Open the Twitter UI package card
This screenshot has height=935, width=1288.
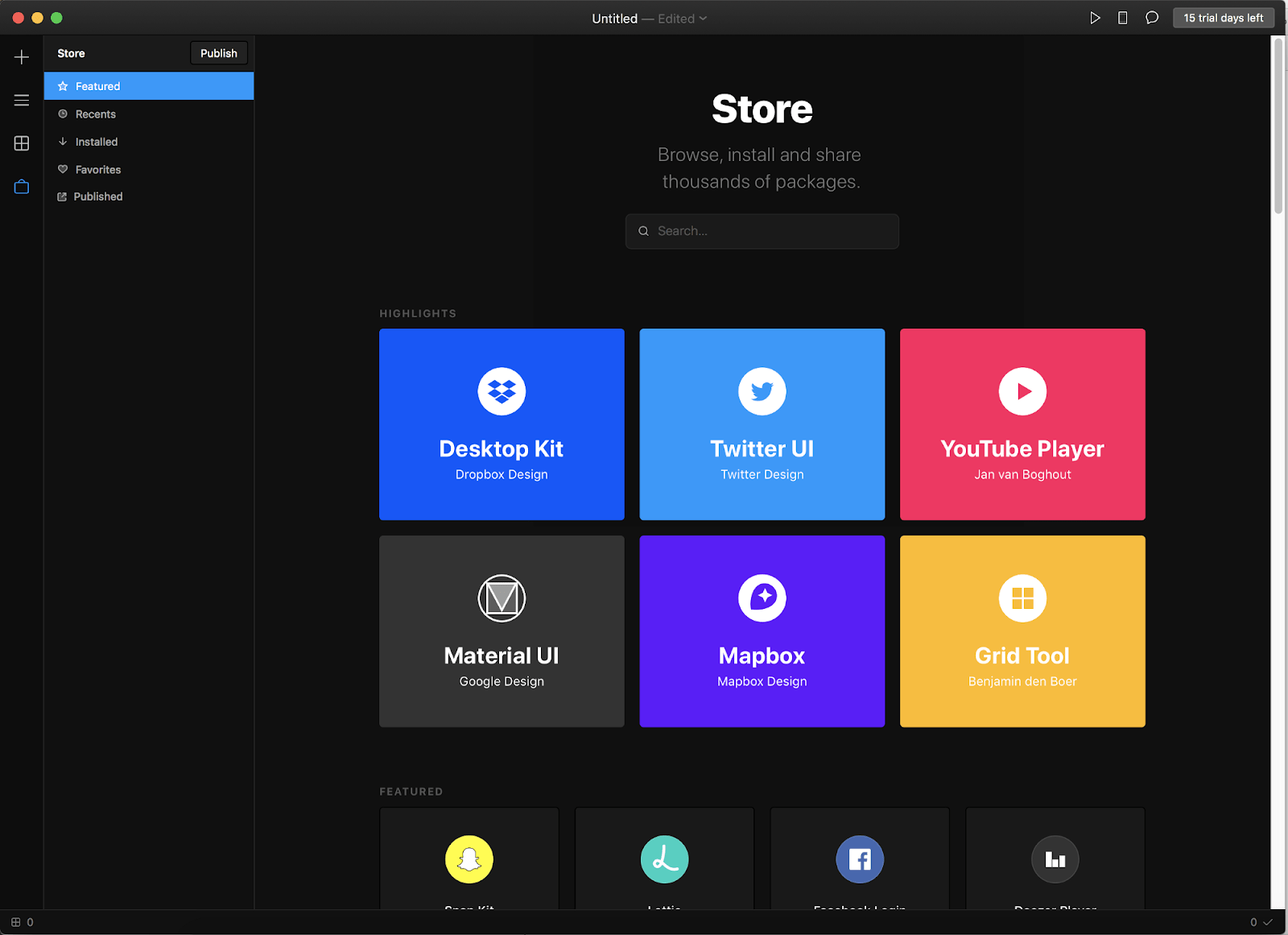pos(762,424)
